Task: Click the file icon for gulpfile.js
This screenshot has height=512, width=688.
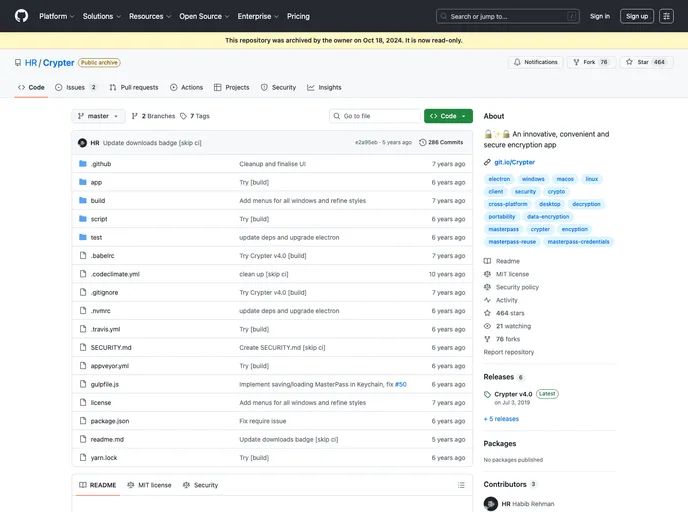Action: tap(82, 384)
